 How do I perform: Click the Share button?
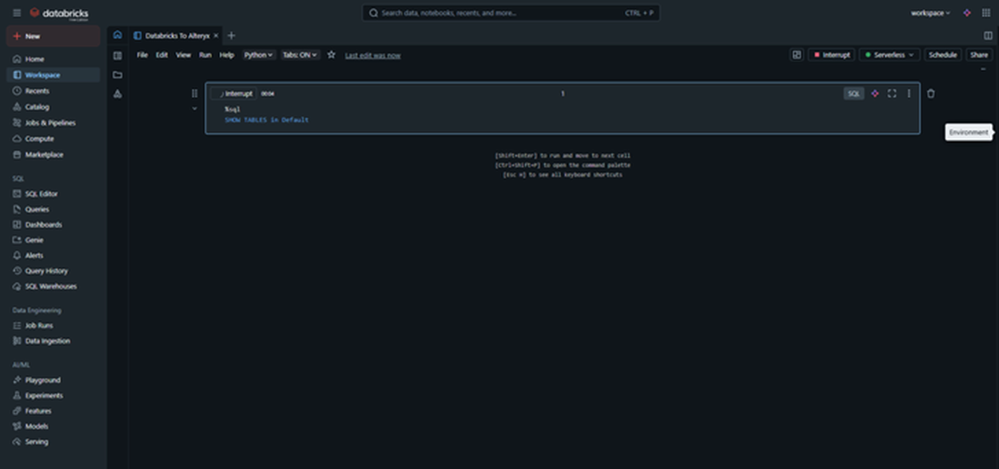979,55
